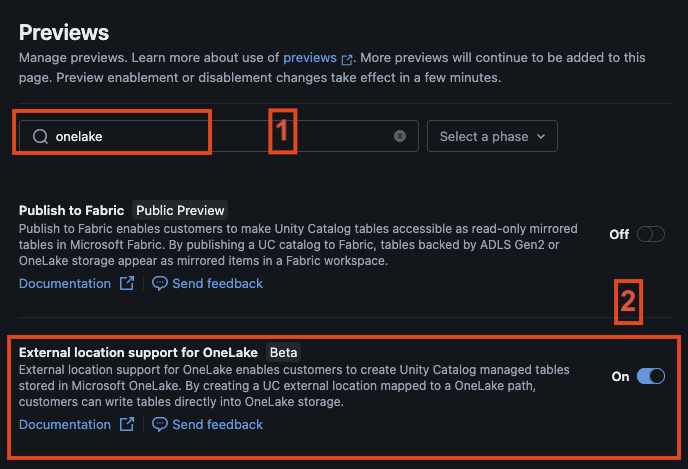The image size is (688, 469).
Task: Click the phase dropdown chevron arrow
Action: pyautogui.click(x=541, y=136)
